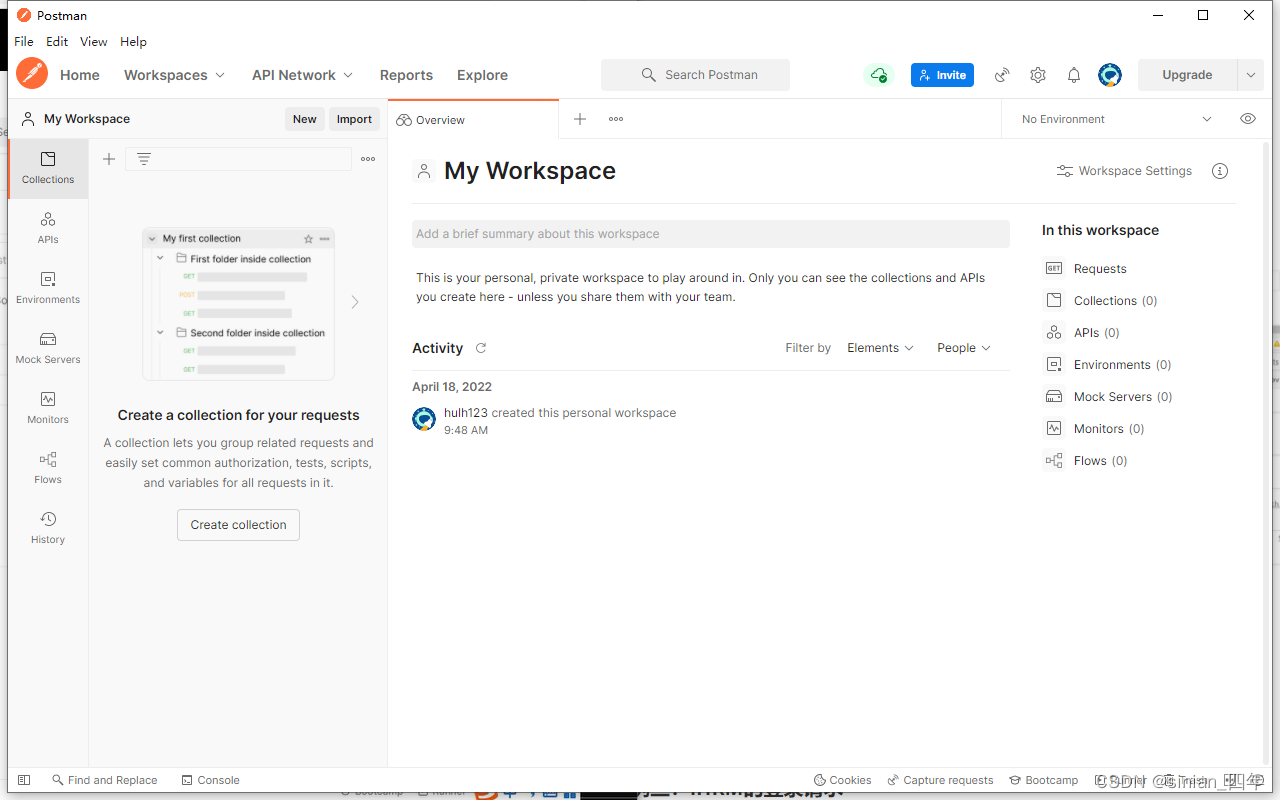
Task: Open Settings gear icon in header
Action: pos(1038,75)
